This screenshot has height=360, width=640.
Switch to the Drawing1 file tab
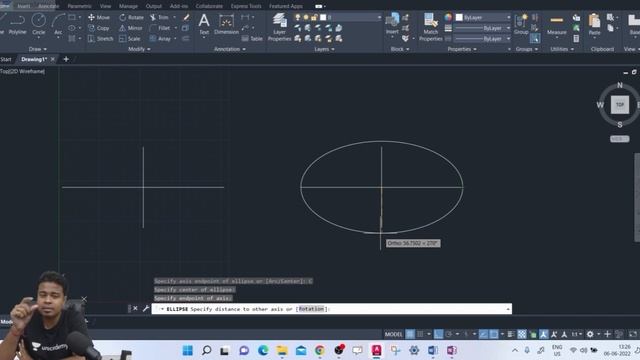pos(34,59)
